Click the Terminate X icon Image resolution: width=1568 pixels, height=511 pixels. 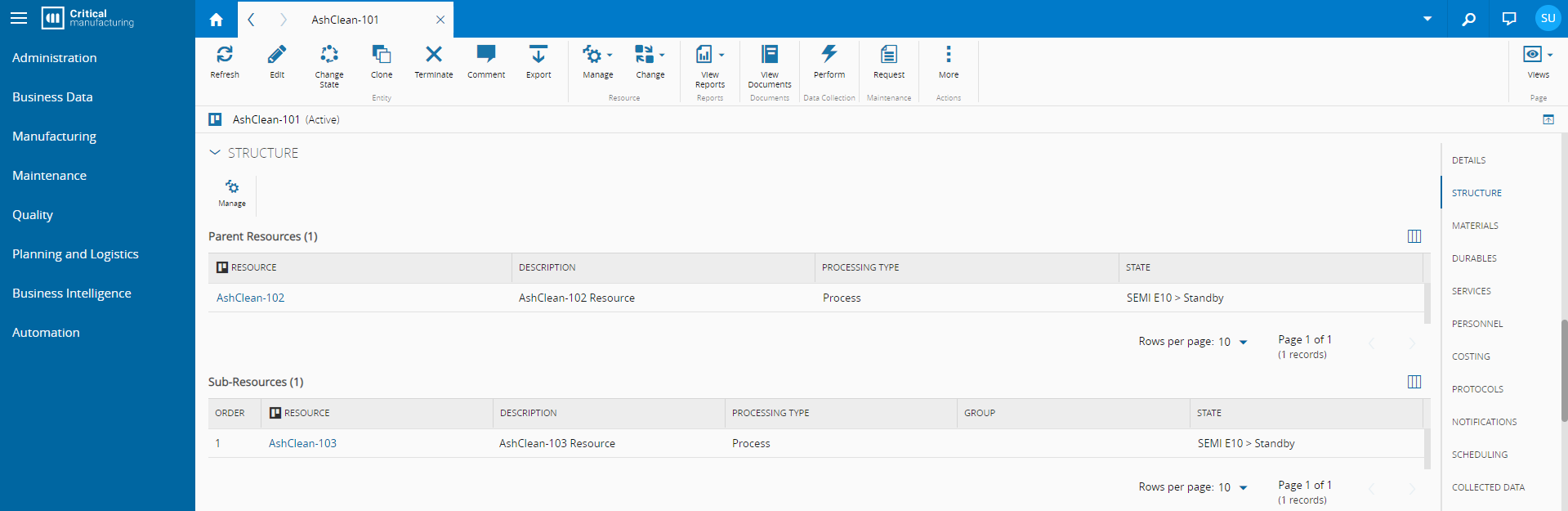click(x=434, y=55)
